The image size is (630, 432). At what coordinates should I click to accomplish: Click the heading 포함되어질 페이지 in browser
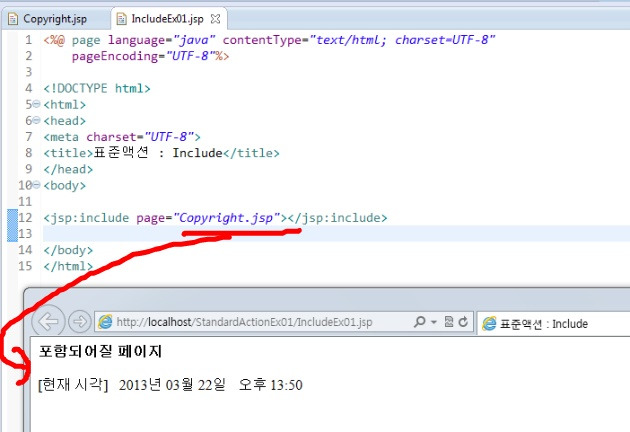coord(100,351)
